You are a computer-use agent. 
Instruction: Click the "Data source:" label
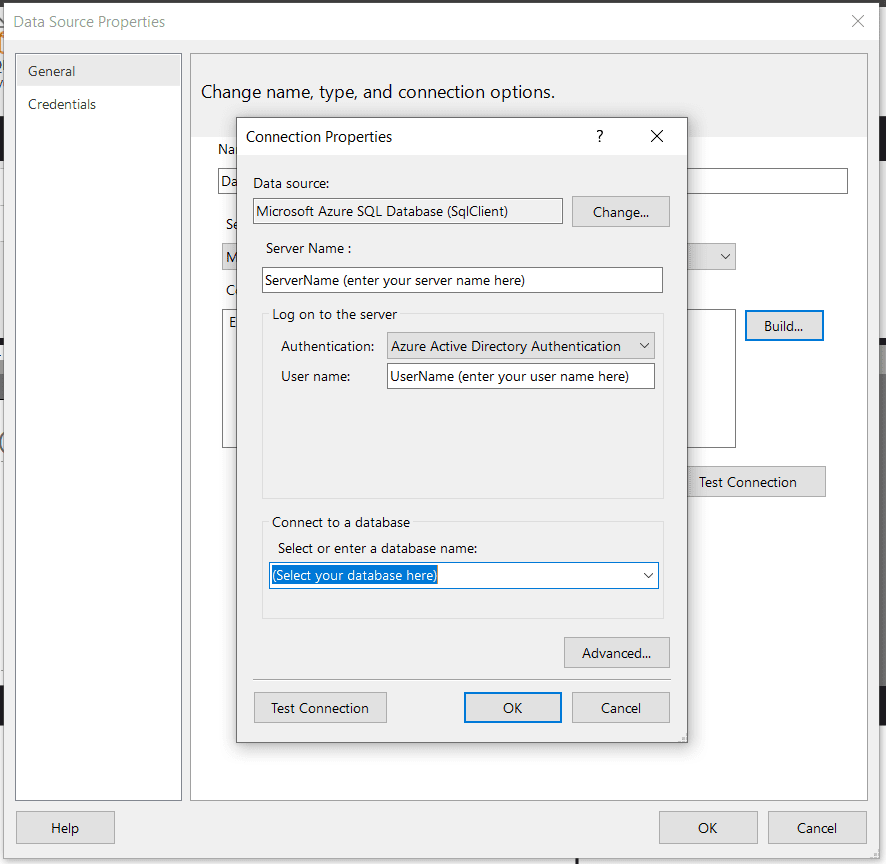point(291,183)
